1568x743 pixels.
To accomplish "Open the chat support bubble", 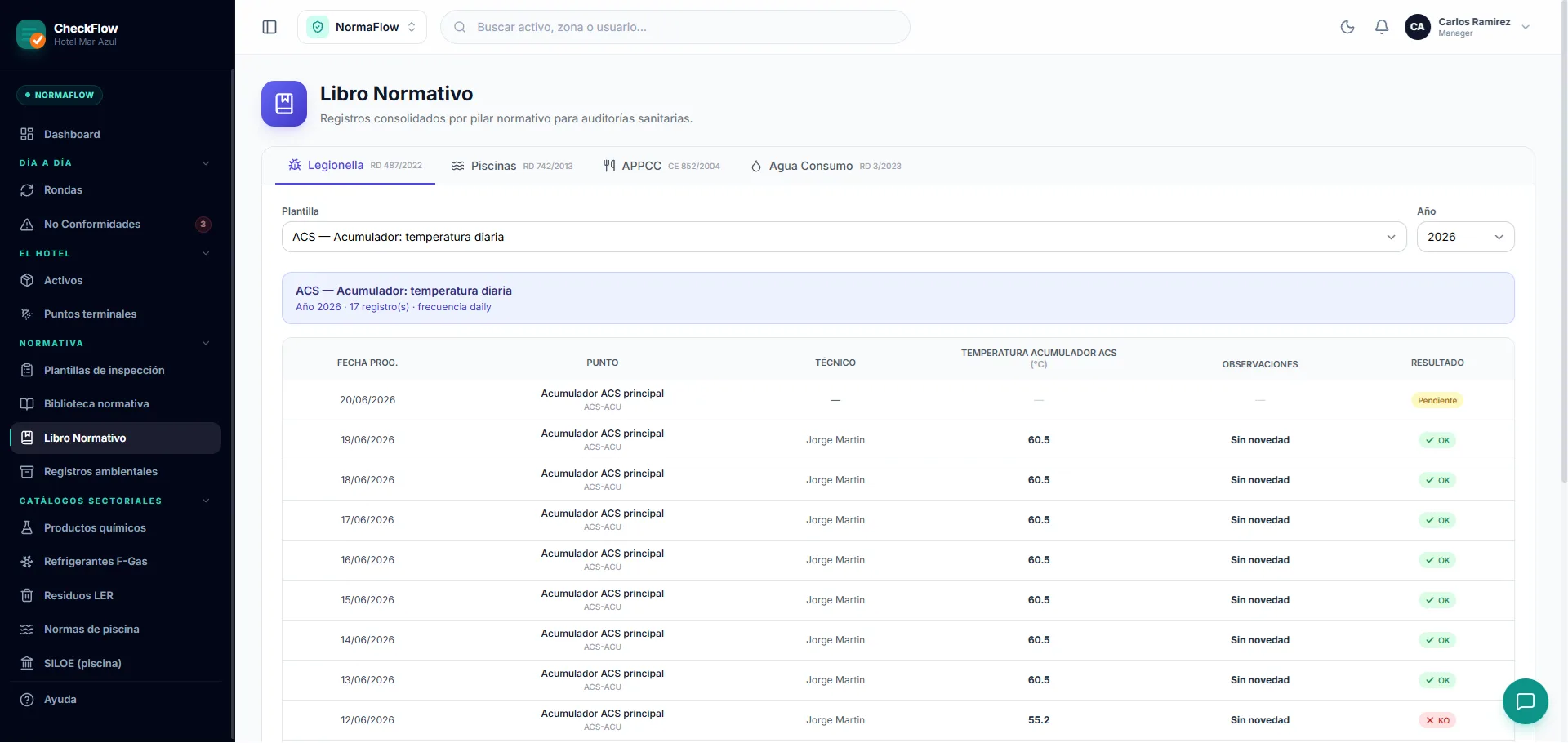I will (1525, 701).
